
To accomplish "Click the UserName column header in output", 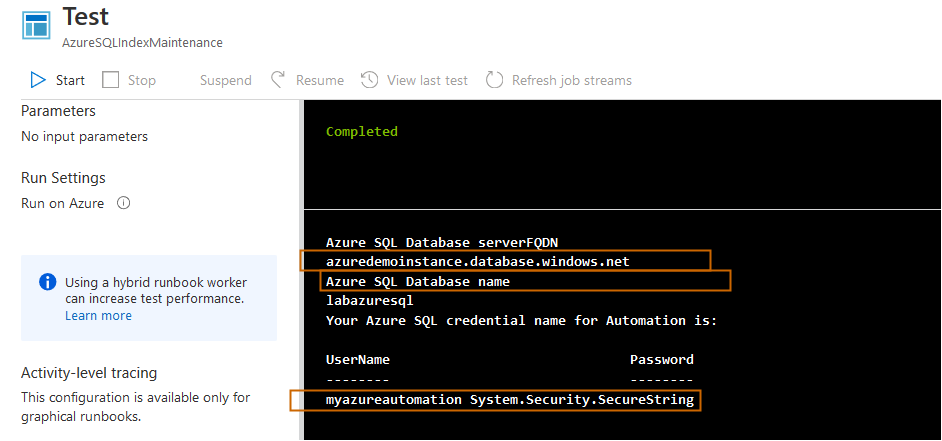I will pyautogui.click(x=358, y=359).
